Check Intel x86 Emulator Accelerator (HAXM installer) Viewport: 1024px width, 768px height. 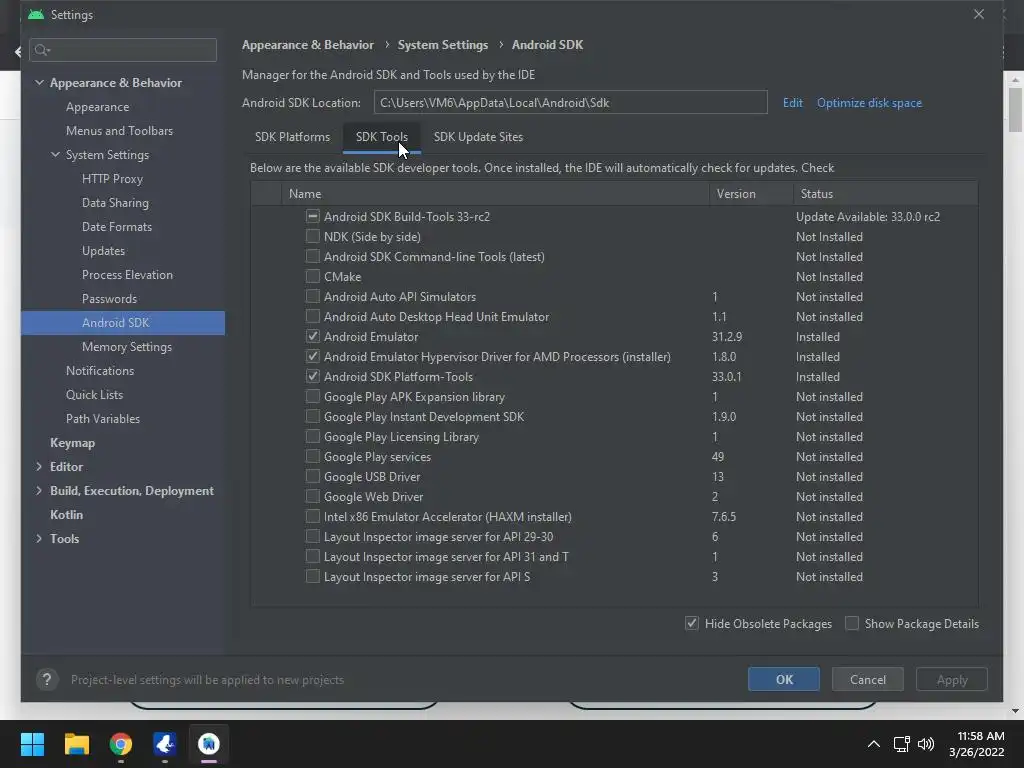[313, 517]
